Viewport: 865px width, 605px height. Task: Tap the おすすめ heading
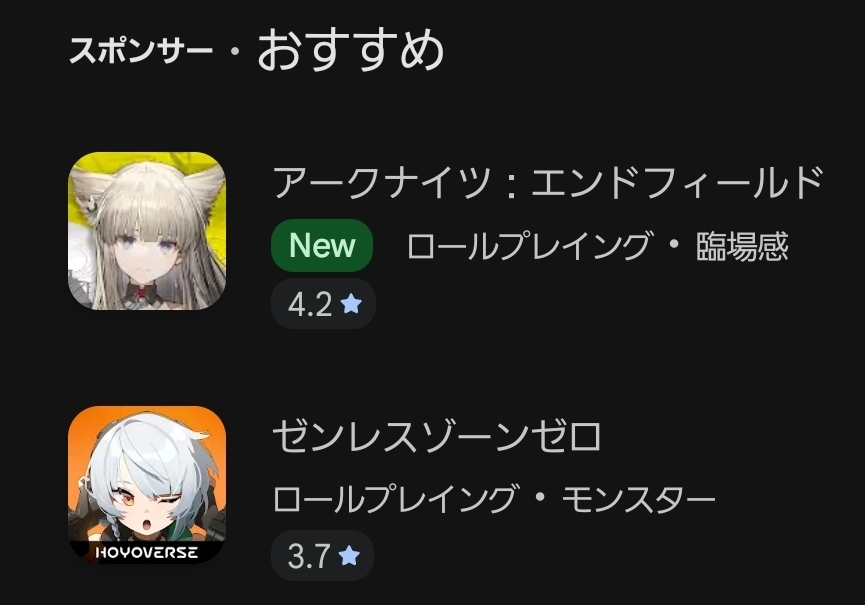point(351,50)
